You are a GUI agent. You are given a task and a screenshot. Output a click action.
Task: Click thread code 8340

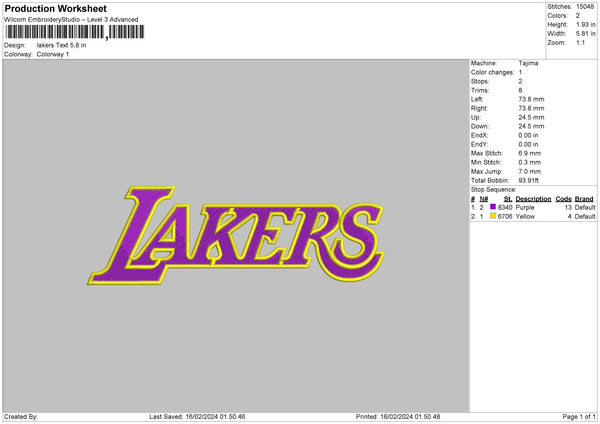point(505,207)
